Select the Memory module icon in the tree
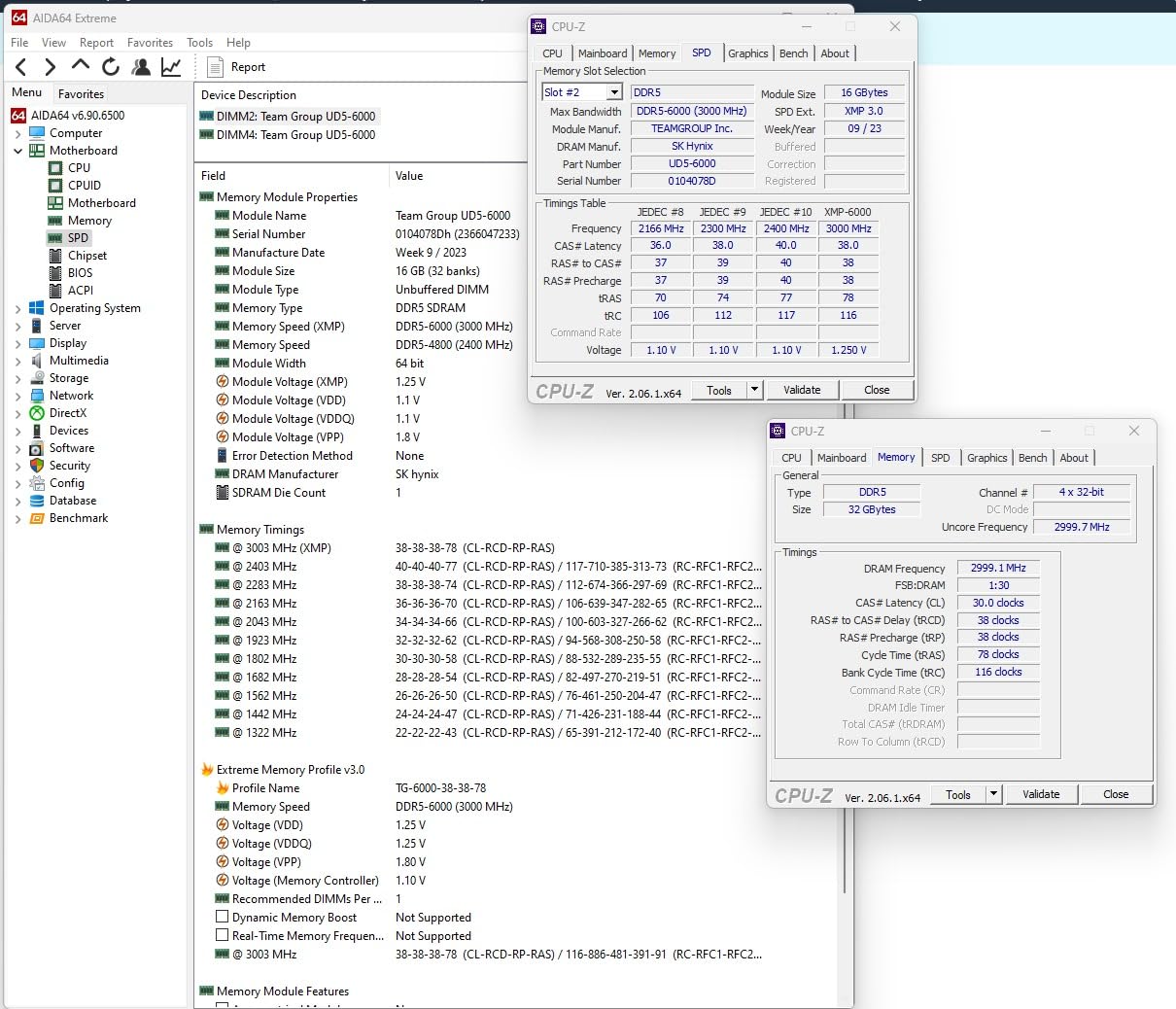Image resolution: width=1176 pixels, height=1009 pixels. [55, 221]
